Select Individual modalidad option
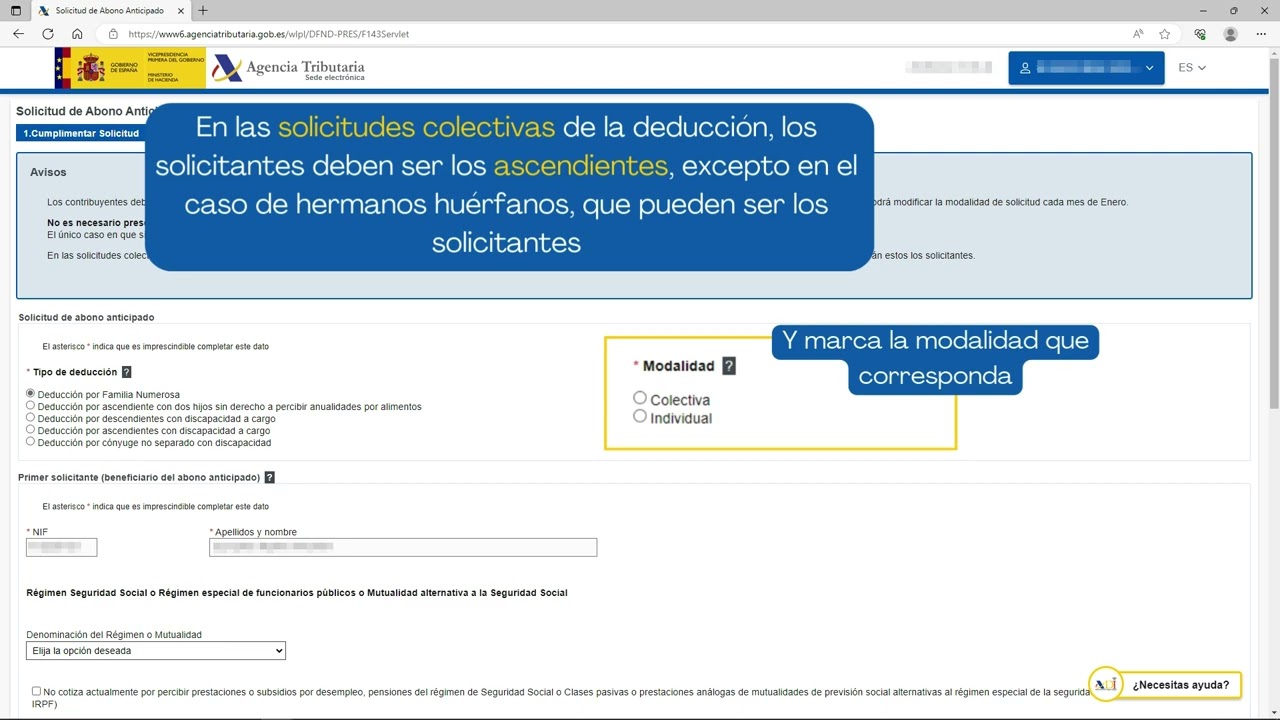 (x=640, y=416)
